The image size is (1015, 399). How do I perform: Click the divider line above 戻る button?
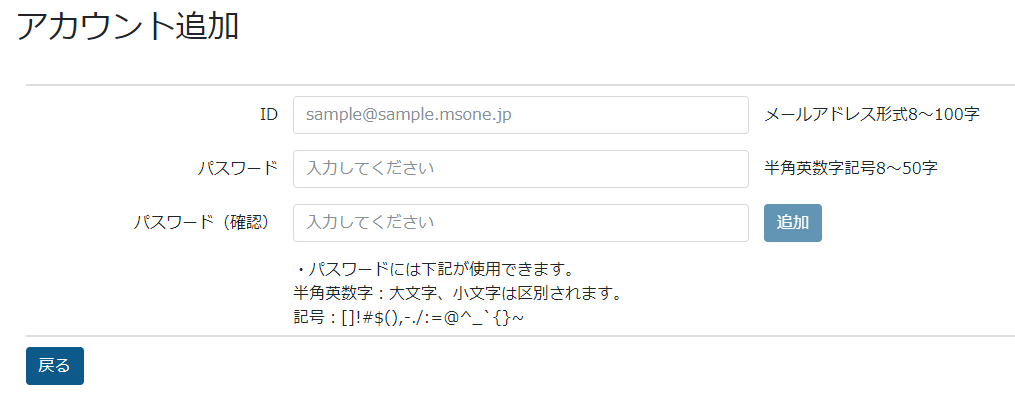[x=520, y=336]
